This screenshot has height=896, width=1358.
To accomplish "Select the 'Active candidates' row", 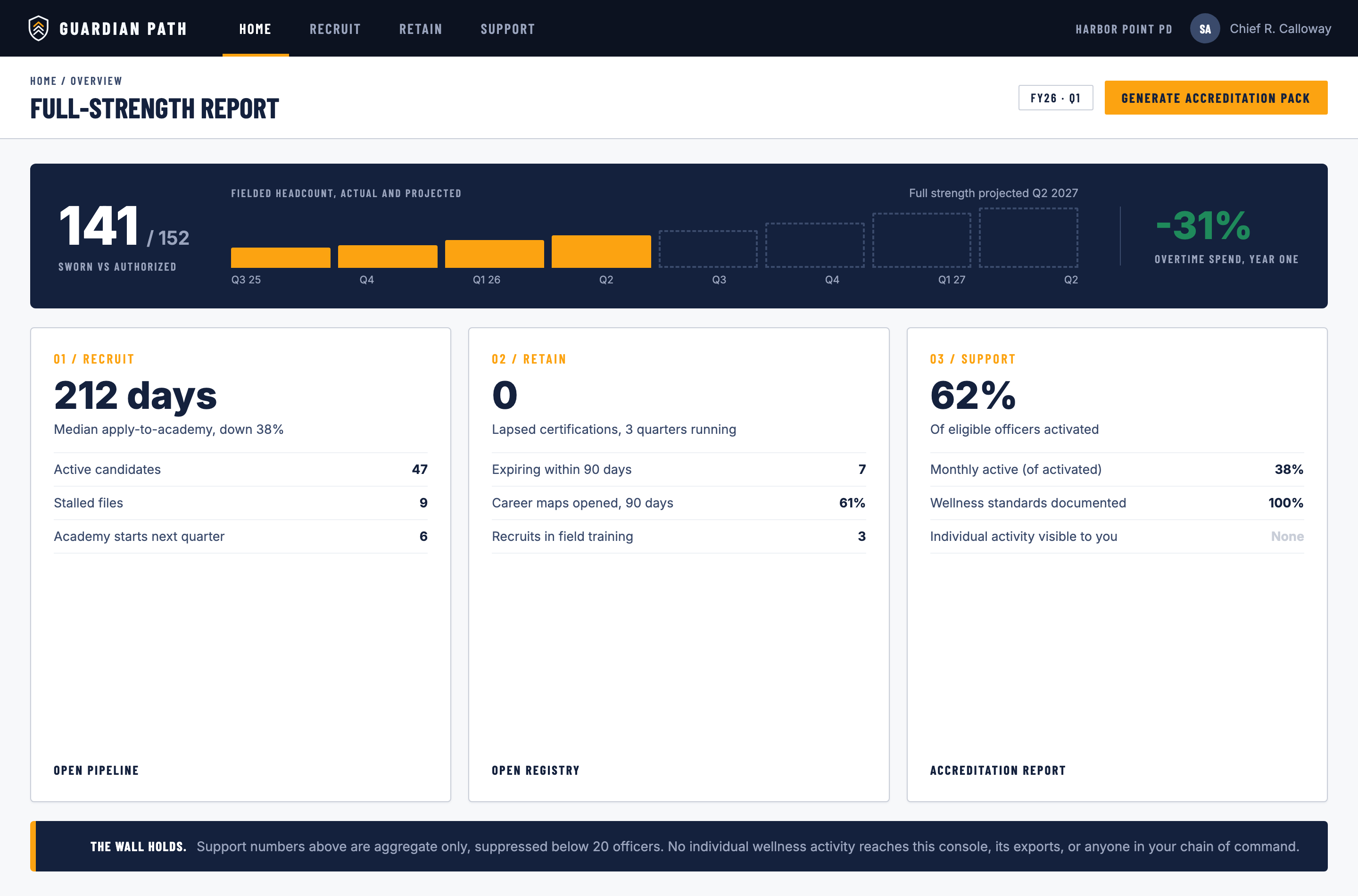I will tap(240, 469).
